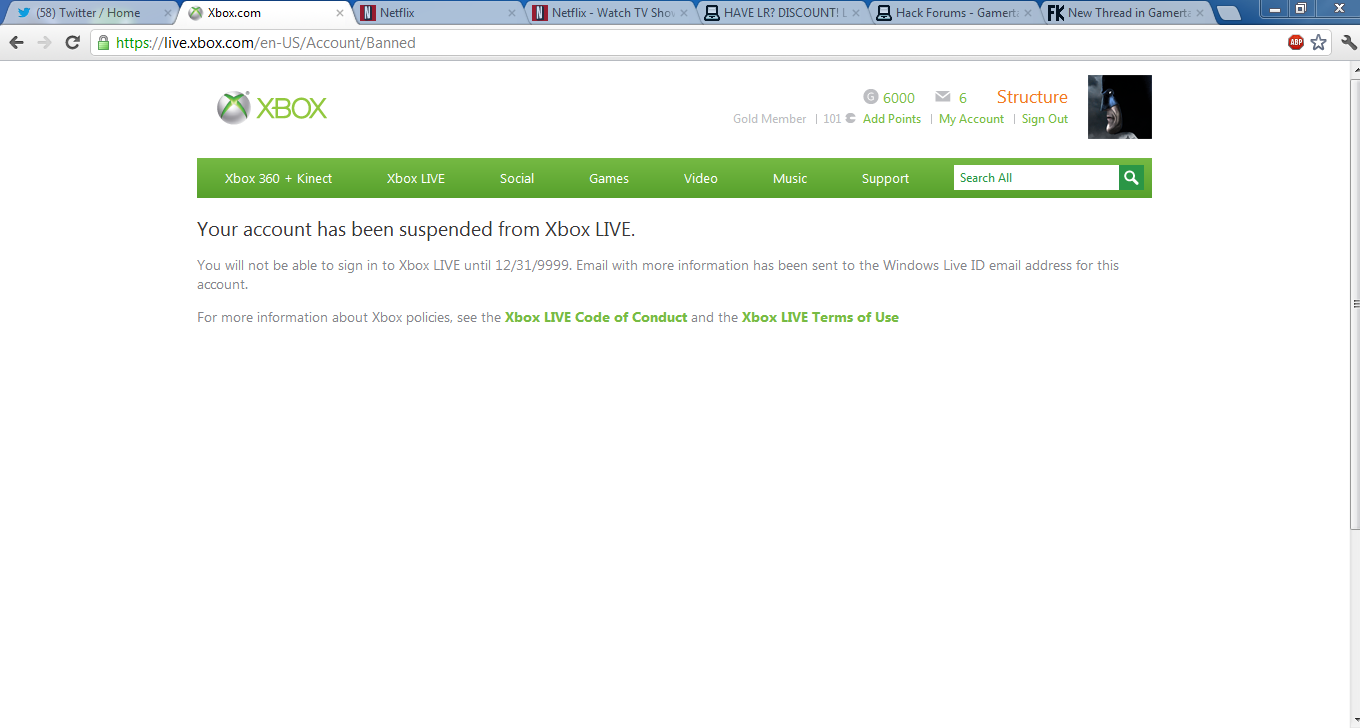This screenshot has width=1360, height=728.
Task: Click the account suspended heading
Action: pos(416,229)
